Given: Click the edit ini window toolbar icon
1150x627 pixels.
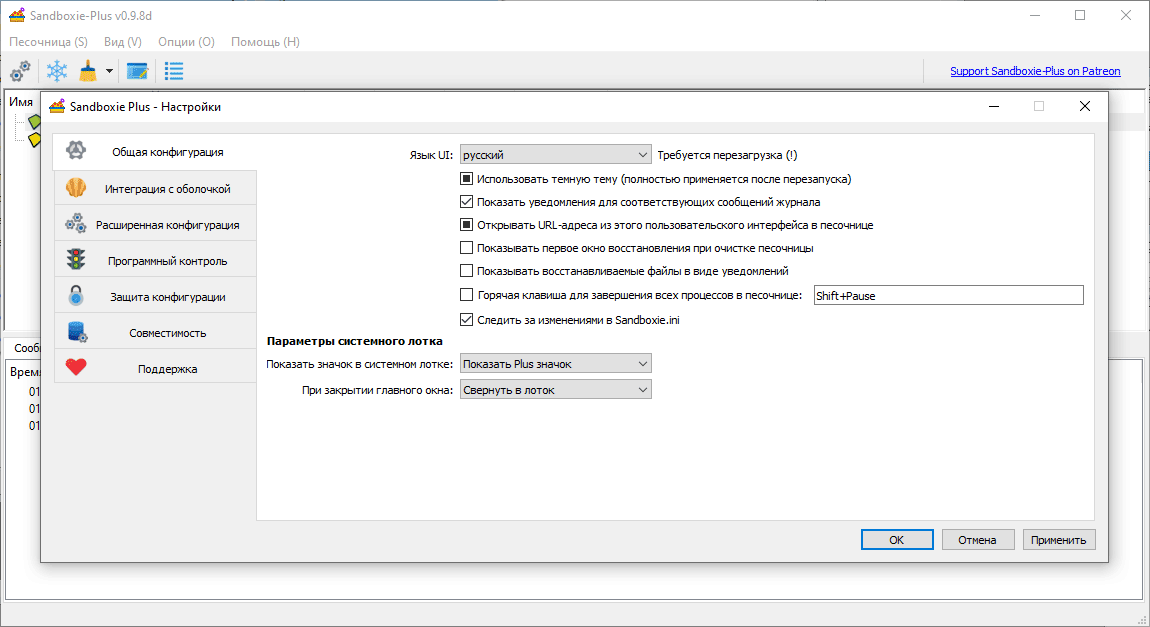Looking at the screenshot, I should (x=137, y=71).
